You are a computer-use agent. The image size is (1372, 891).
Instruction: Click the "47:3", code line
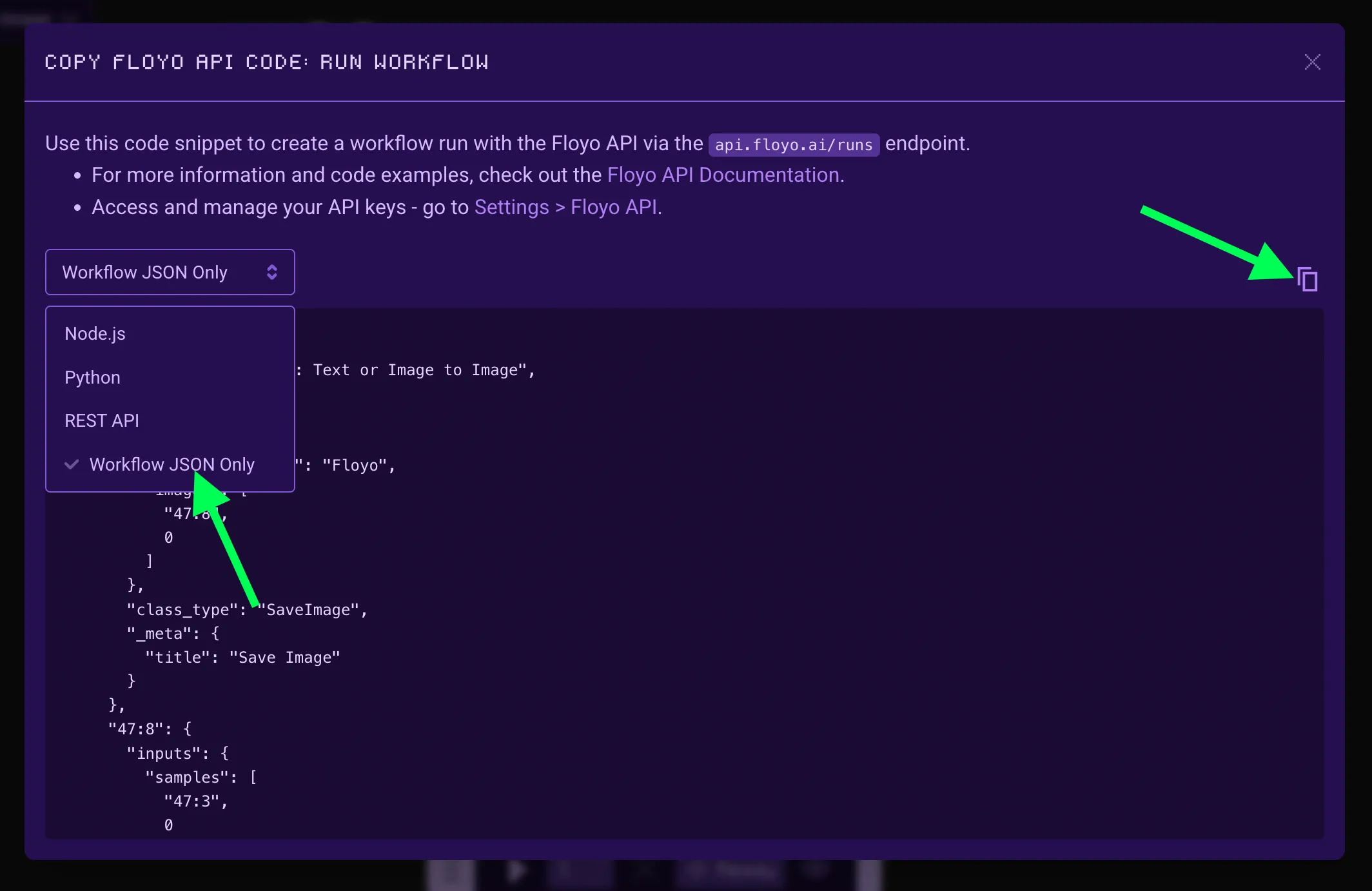point(196,801)
